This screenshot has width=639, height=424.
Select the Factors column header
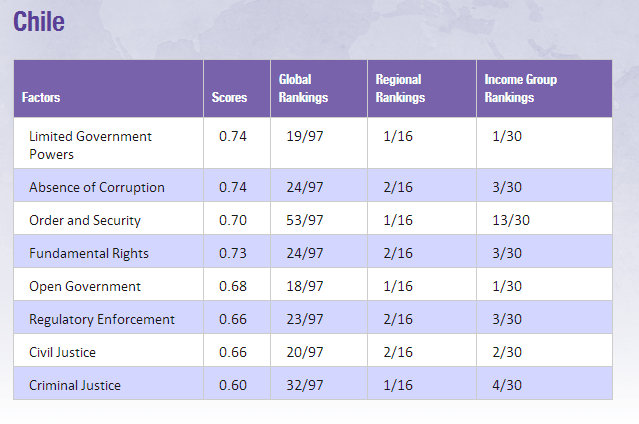tap(43, 98)
